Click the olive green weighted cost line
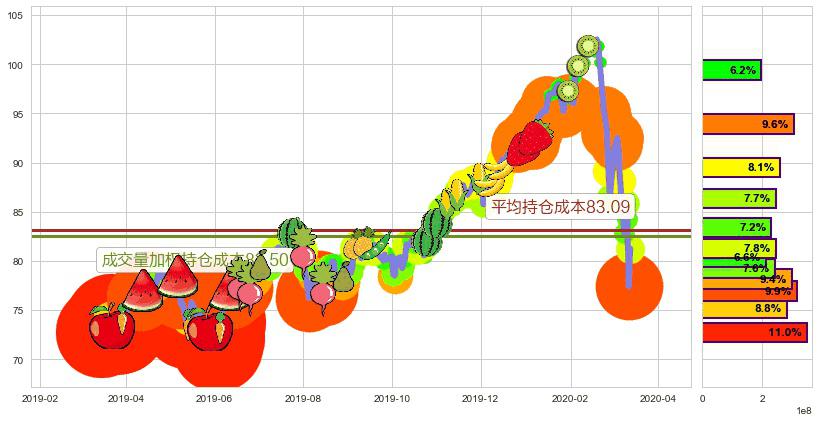 coord(361,237)
